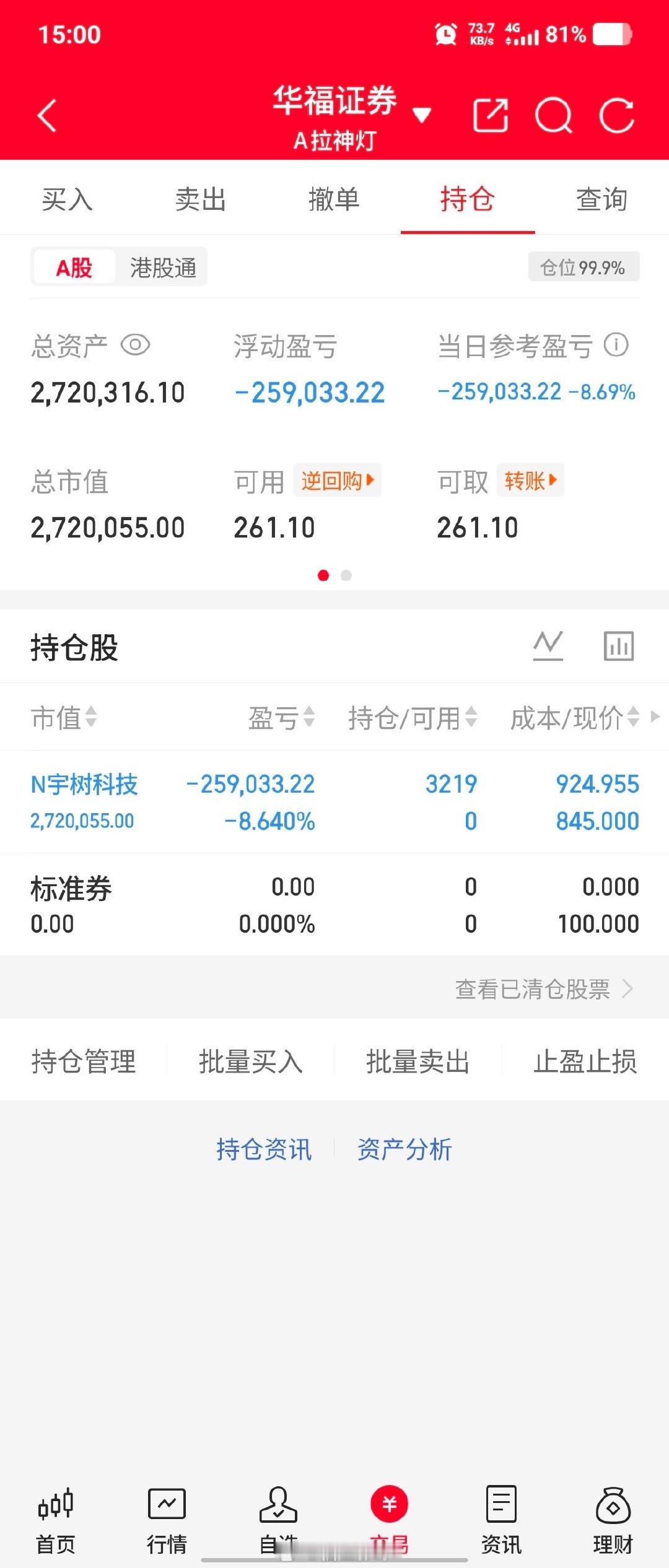Open the 撤单 tab
The width and height of the screenshot is (669, 1568).
point(334,199)
